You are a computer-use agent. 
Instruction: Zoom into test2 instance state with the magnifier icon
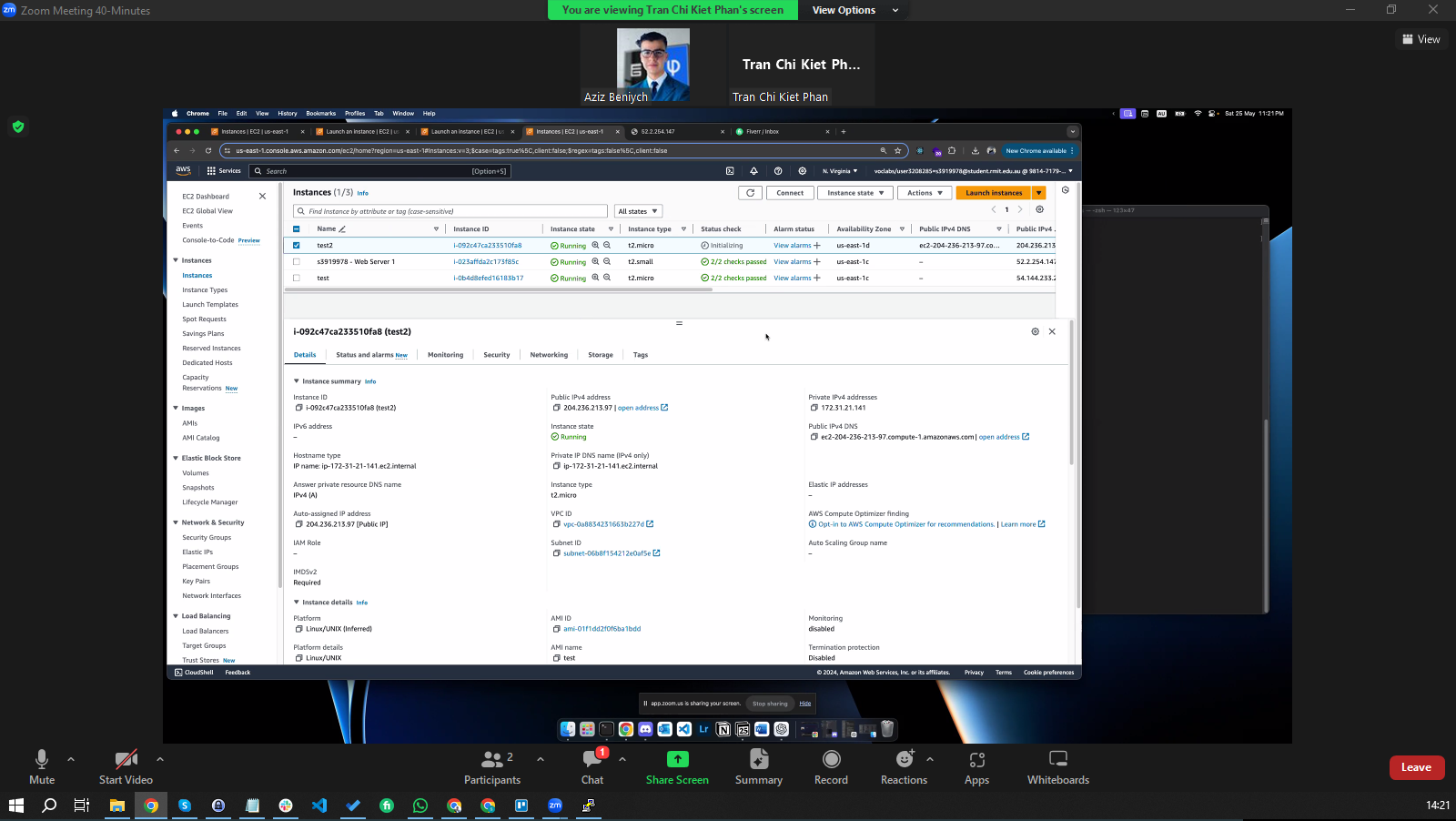596,245
